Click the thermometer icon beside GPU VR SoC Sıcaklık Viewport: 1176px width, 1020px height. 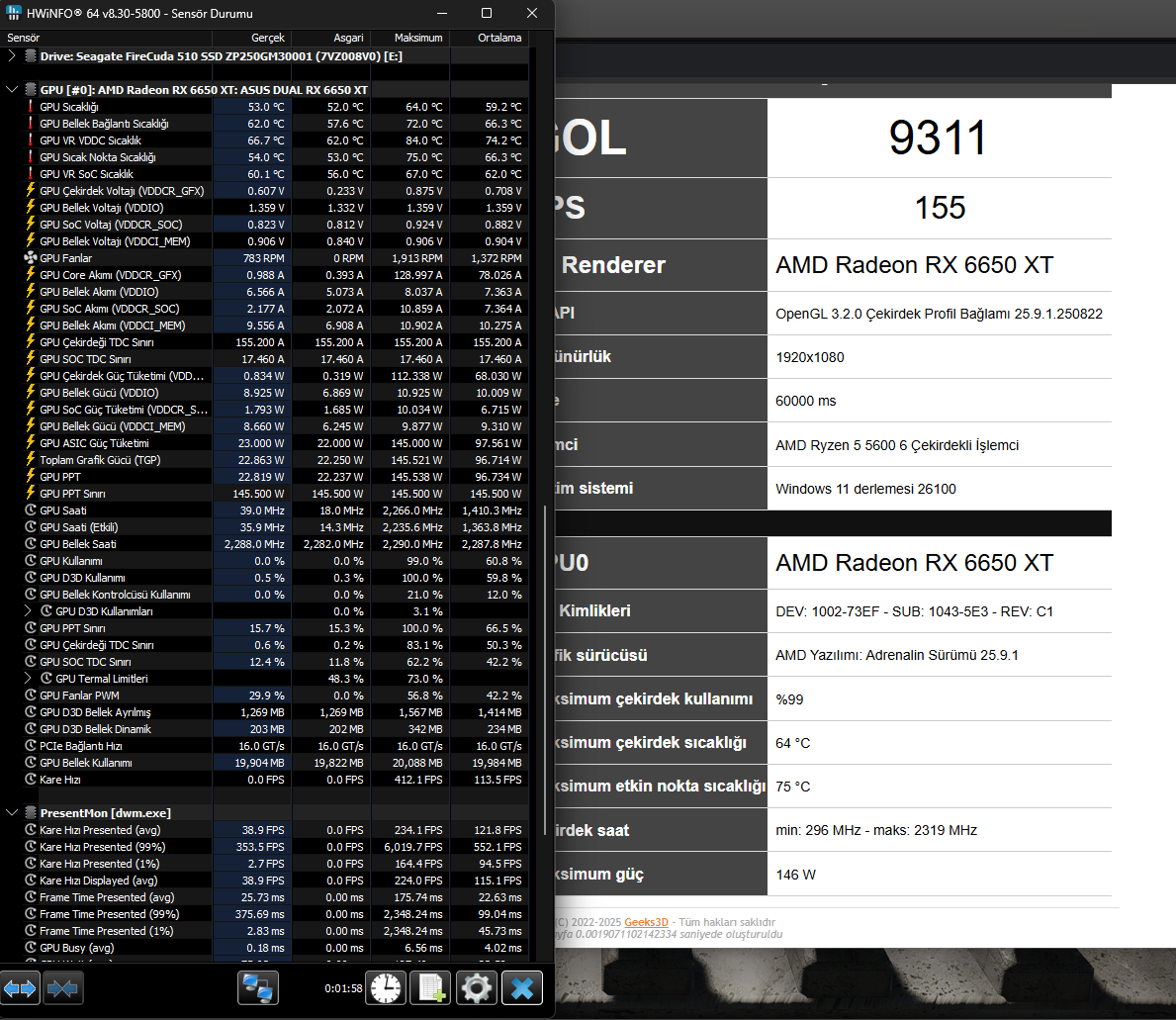[31, 174]
